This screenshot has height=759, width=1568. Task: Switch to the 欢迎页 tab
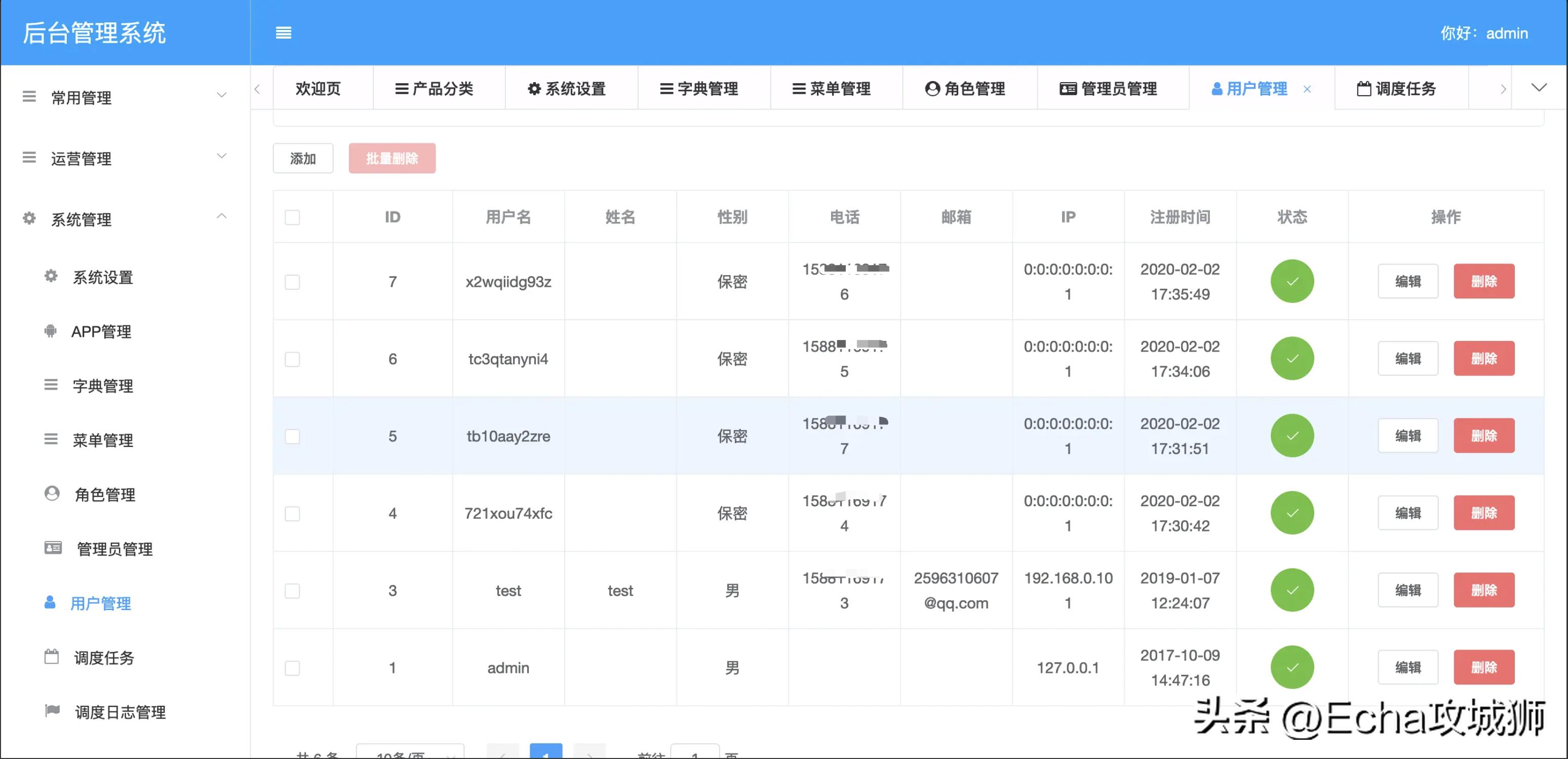pyautogui.click(x=318, y=88)
